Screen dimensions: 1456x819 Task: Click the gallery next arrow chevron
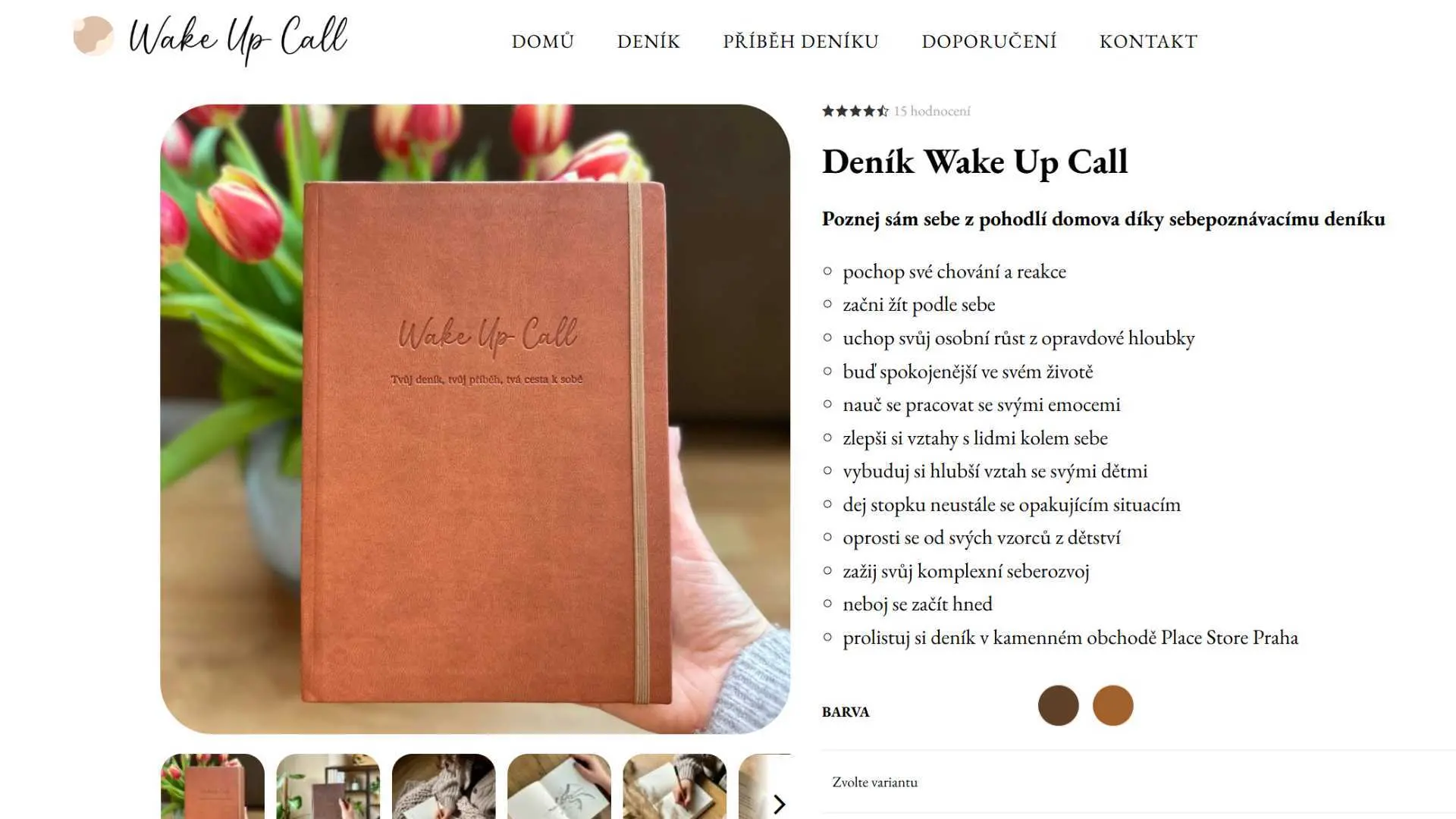tap(779, 804)
